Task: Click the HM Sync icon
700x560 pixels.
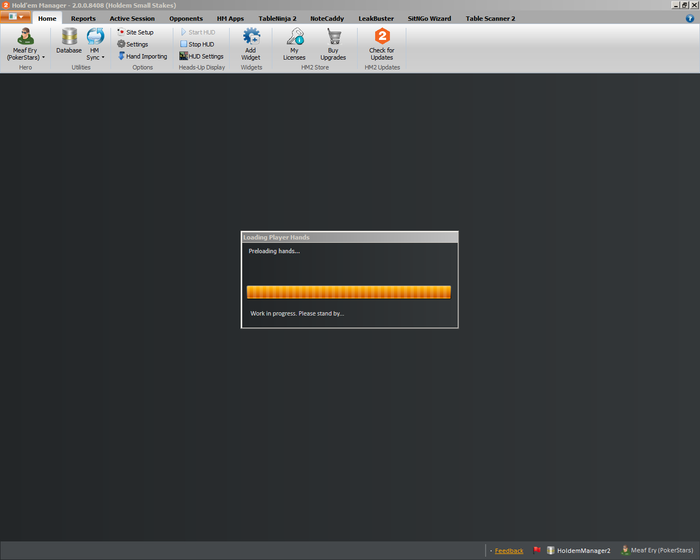Action: pyautogui.click(x=95, y=37)
